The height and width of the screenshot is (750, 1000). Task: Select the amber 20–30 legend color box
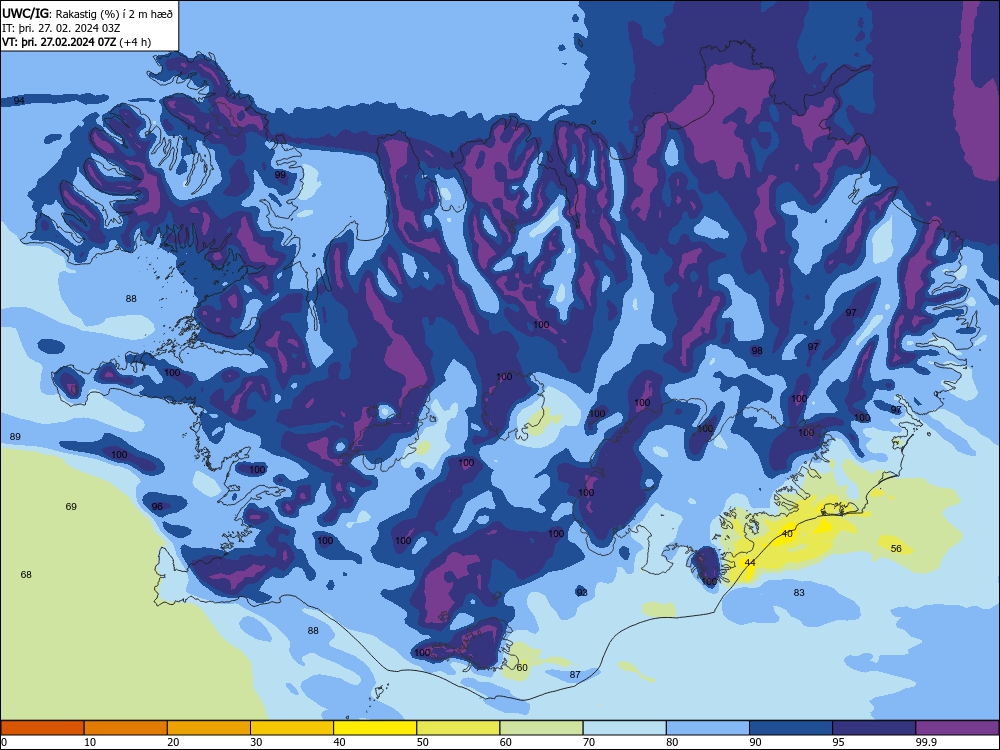[209, 728]
